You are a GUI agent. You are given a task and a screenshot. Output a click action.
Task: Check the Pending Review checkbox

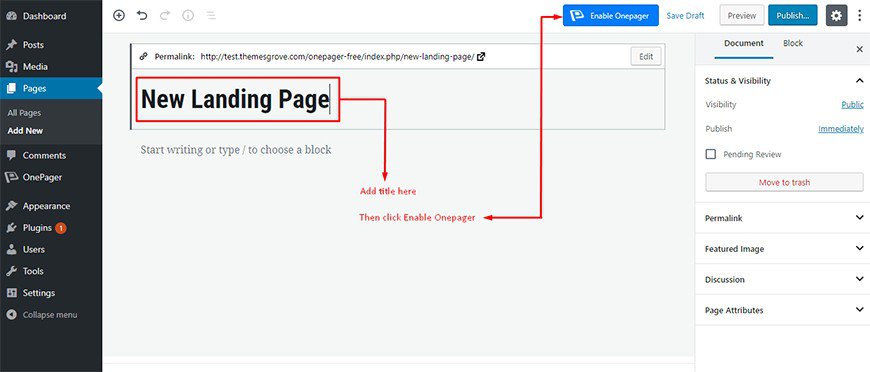pyautogui.click(x=710, y=154)
